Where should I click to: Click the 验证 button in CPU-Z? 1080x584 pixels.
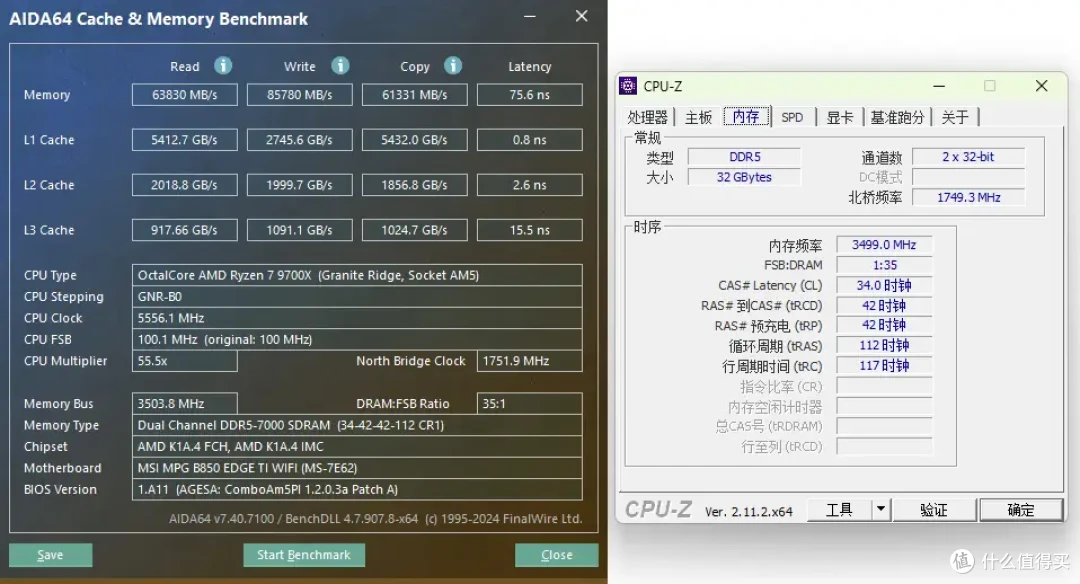(x=934, y=510)
